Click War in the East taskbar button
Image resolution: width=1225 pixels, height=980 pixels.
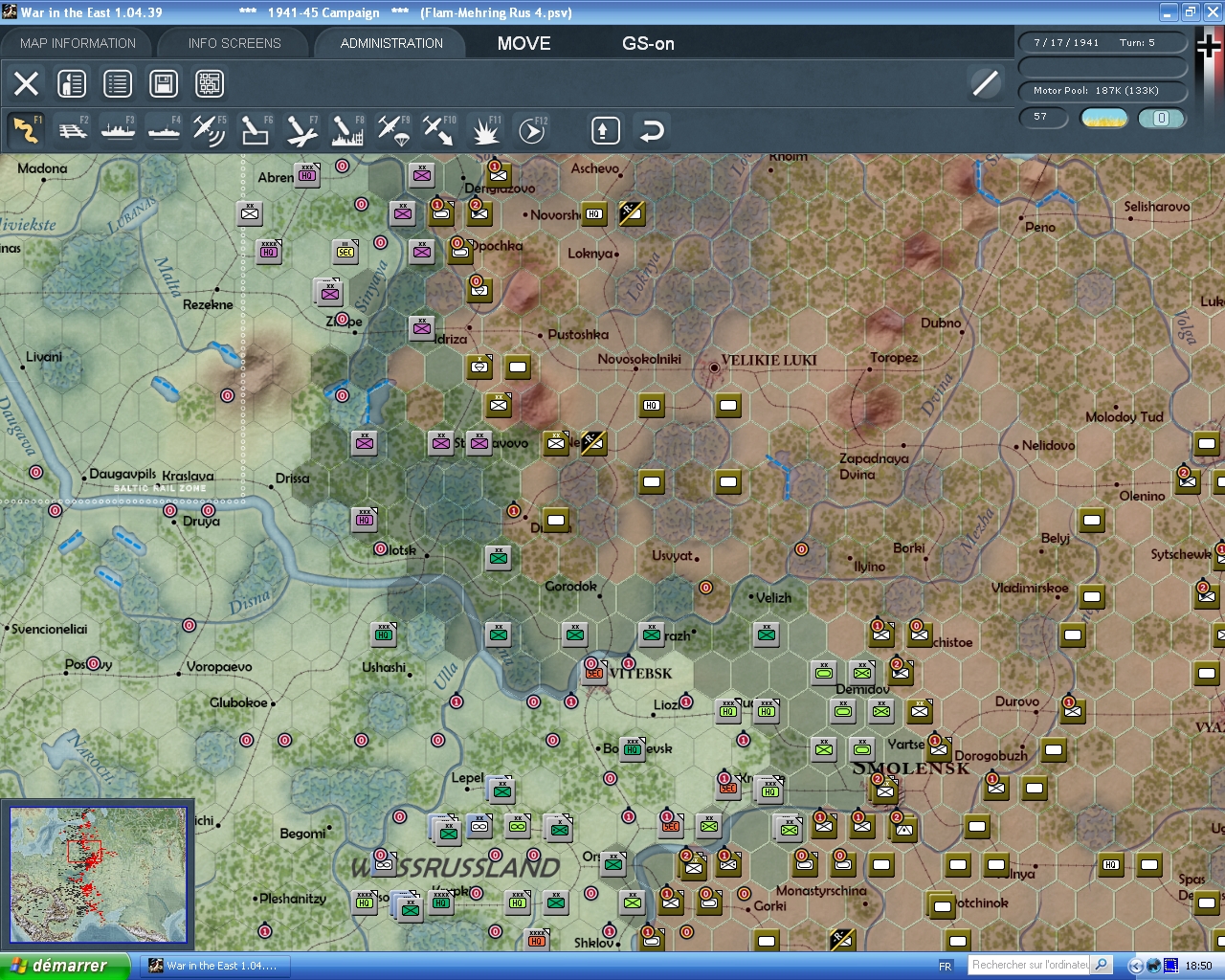213,966
